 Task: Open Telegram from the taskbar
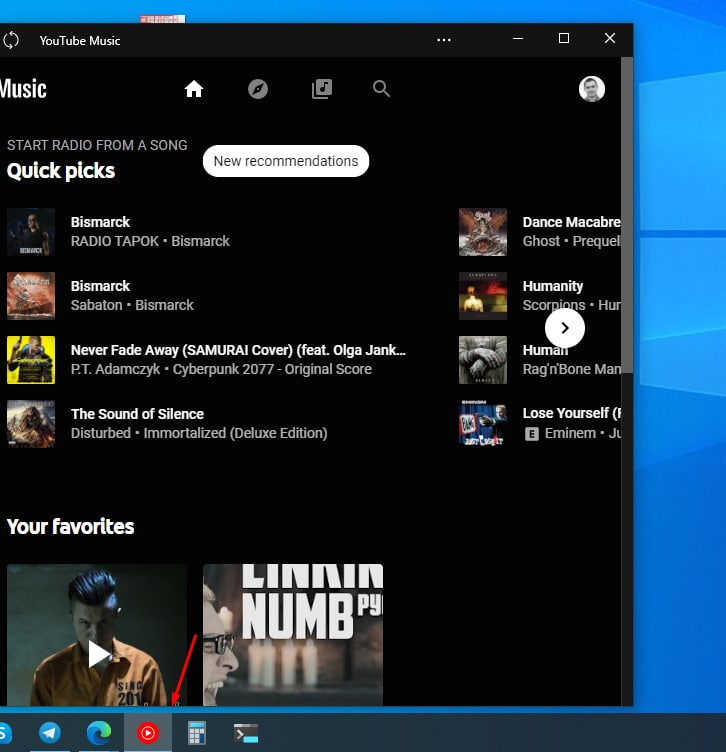49,733
